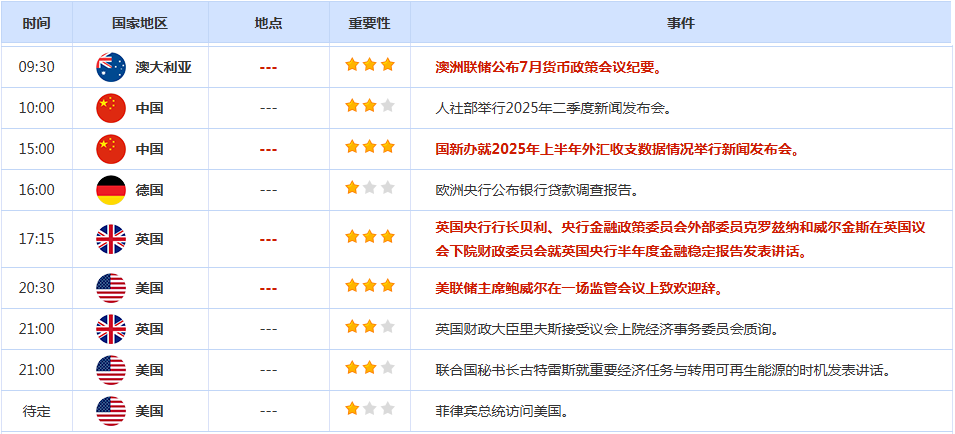Click the 21:00 time in the 古特雷斯 row
955x434 pixels.
pos(37,370)
